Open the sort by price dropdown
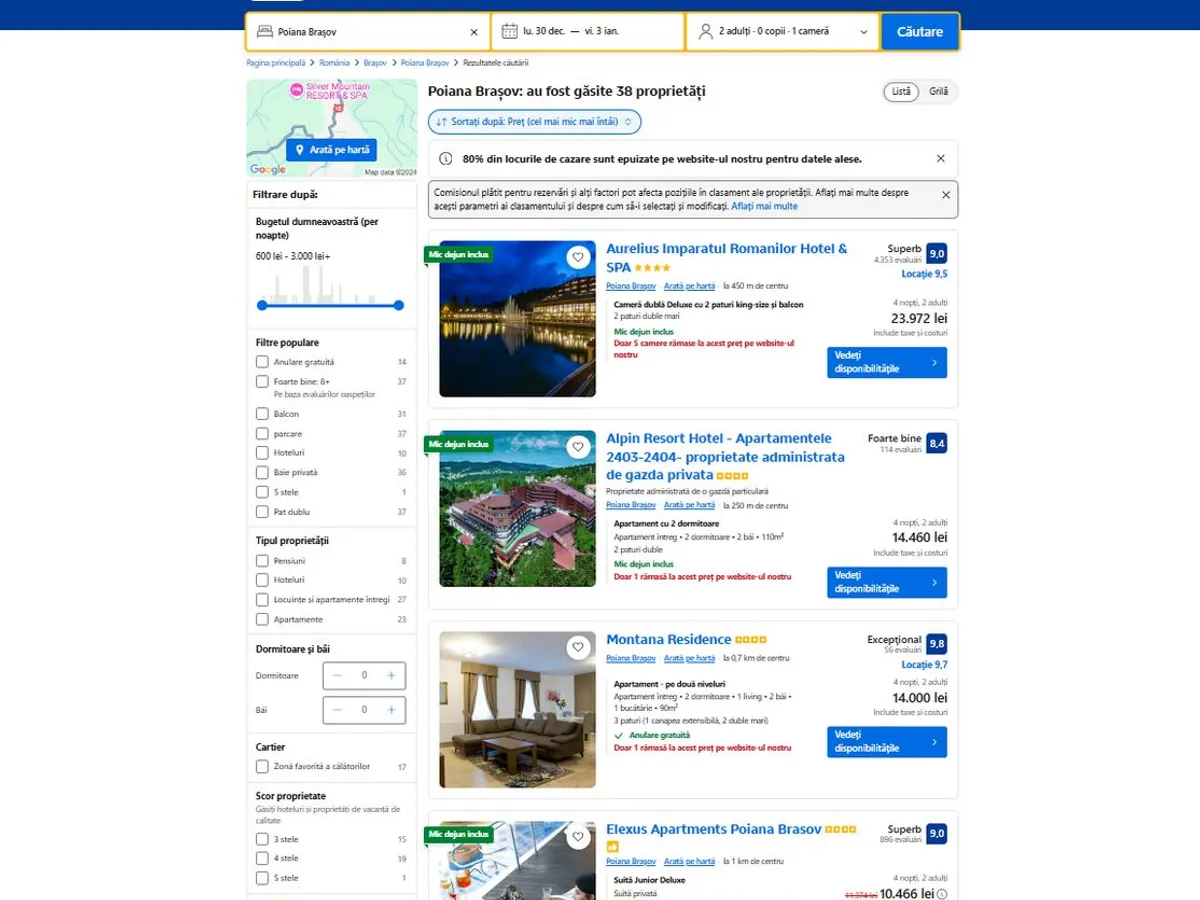The image size is (1200, 900). click(534, 122)
